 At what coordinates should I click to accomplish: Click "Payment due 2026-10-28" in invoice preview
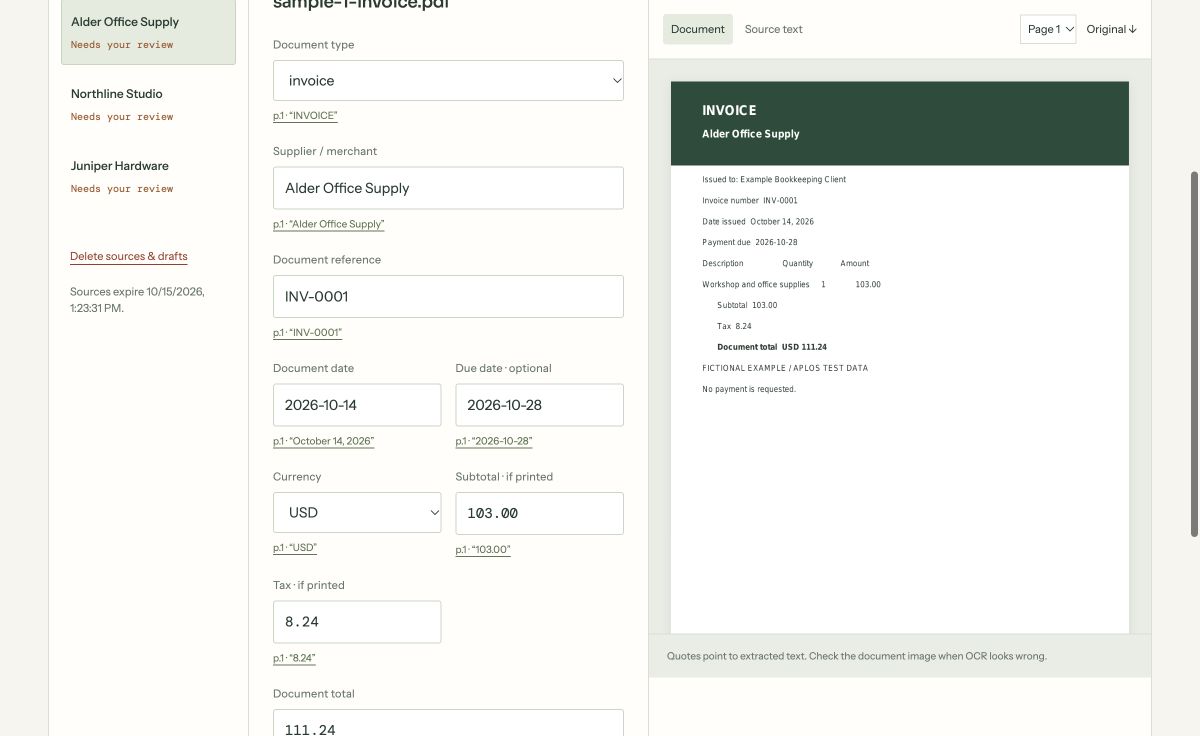(x=750, y=242)
